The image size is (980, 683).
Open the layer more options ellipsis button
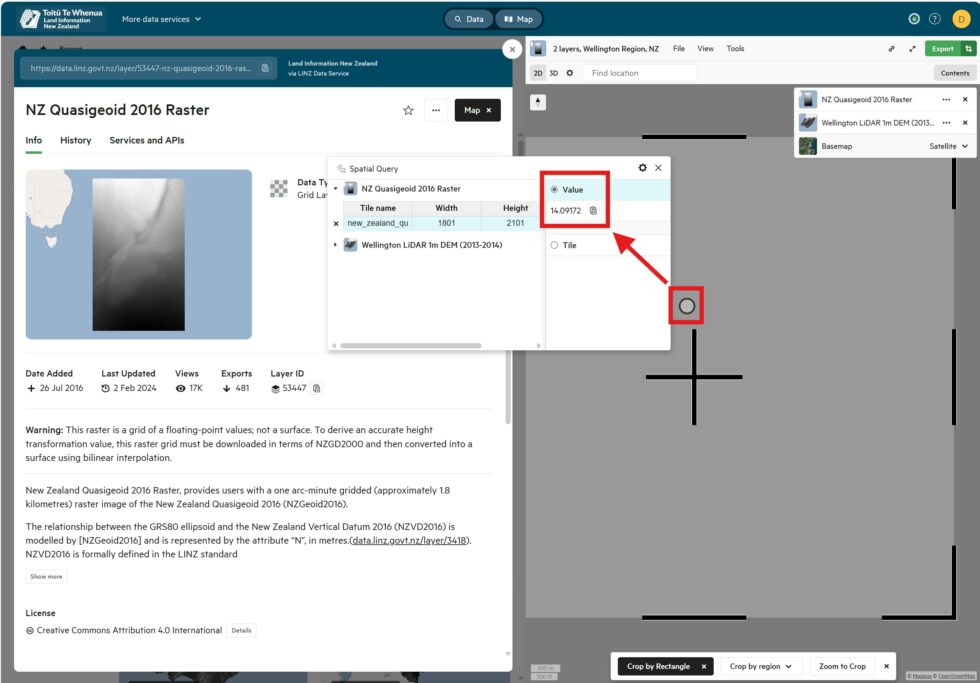(436, 111)
